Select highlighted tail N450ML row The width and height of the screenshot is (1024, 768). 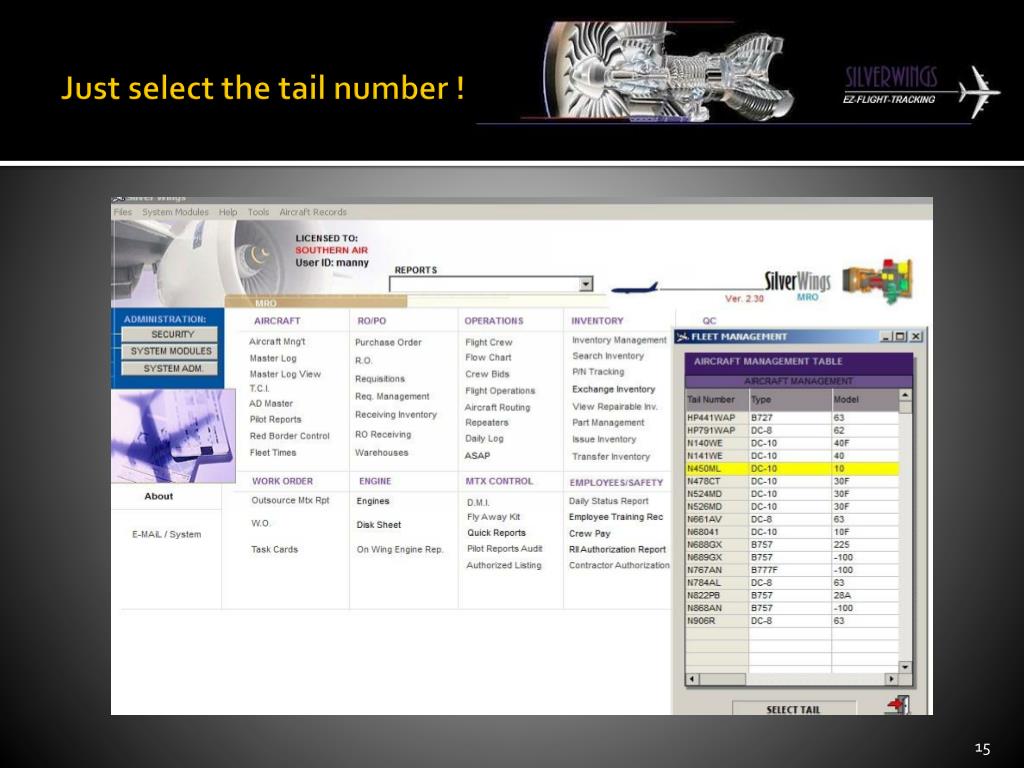792,468
